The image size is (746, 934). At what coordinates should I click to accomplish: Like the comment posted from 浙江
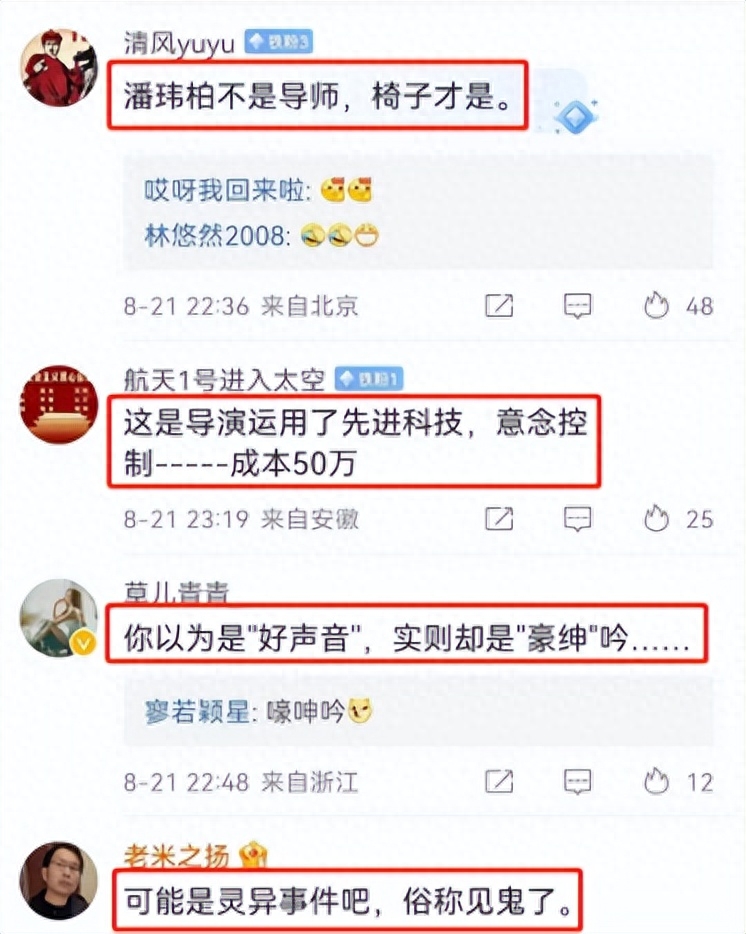(x=657, y=782)
